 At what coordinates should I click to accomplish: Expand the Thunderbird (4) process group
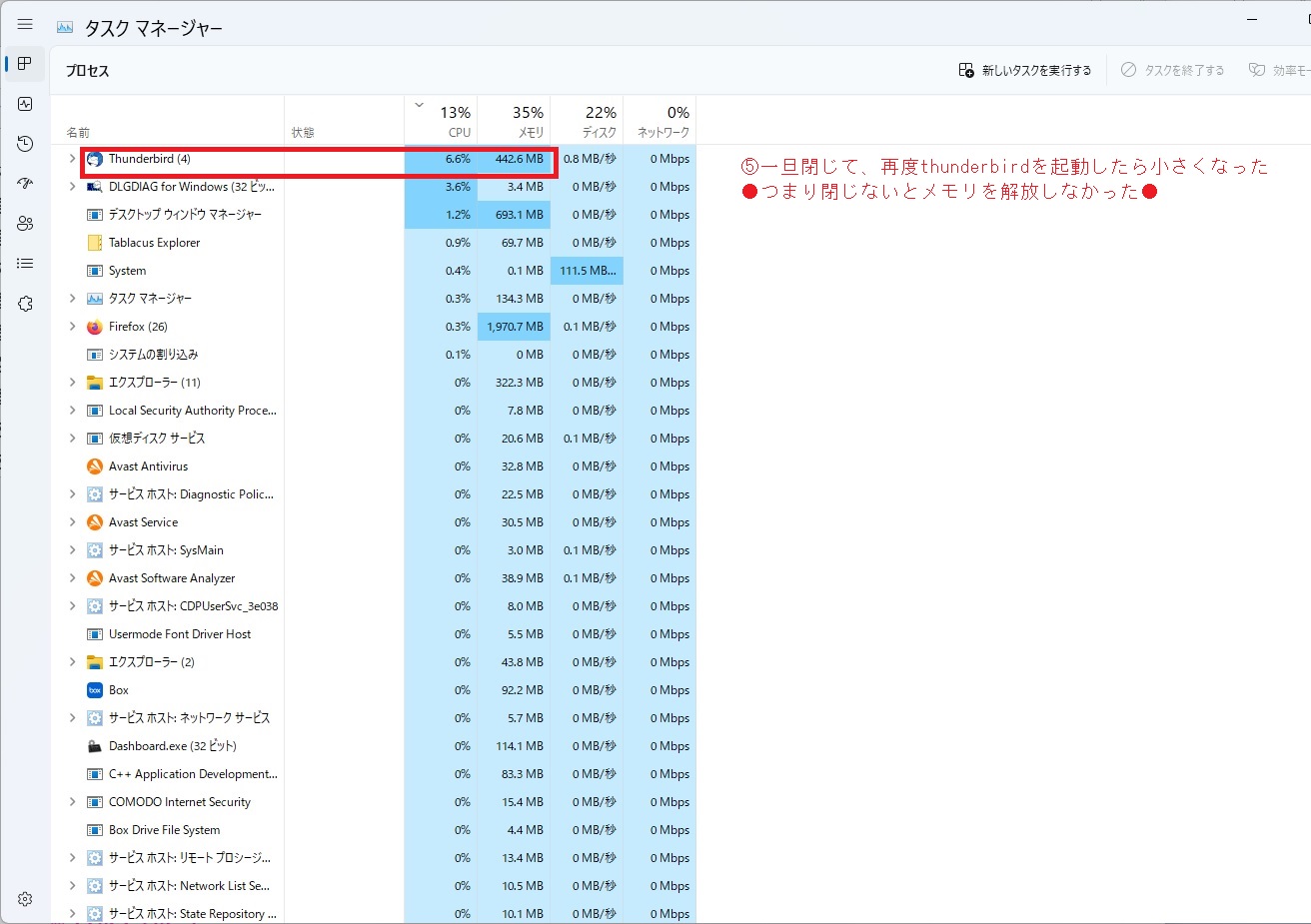[x=72, y=159]
